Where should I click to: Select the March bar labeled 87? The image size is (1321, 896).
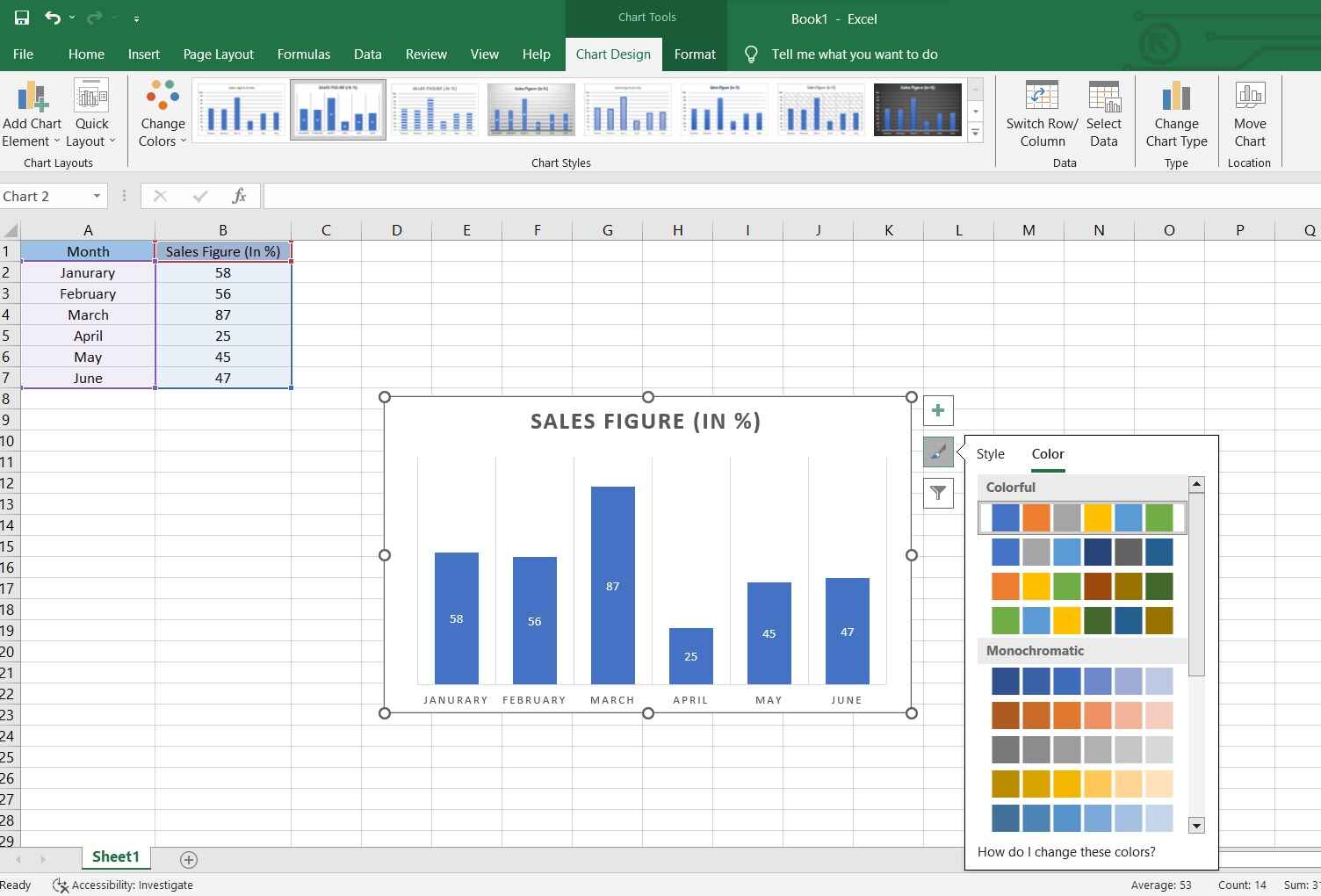click(x=613, y=585)
